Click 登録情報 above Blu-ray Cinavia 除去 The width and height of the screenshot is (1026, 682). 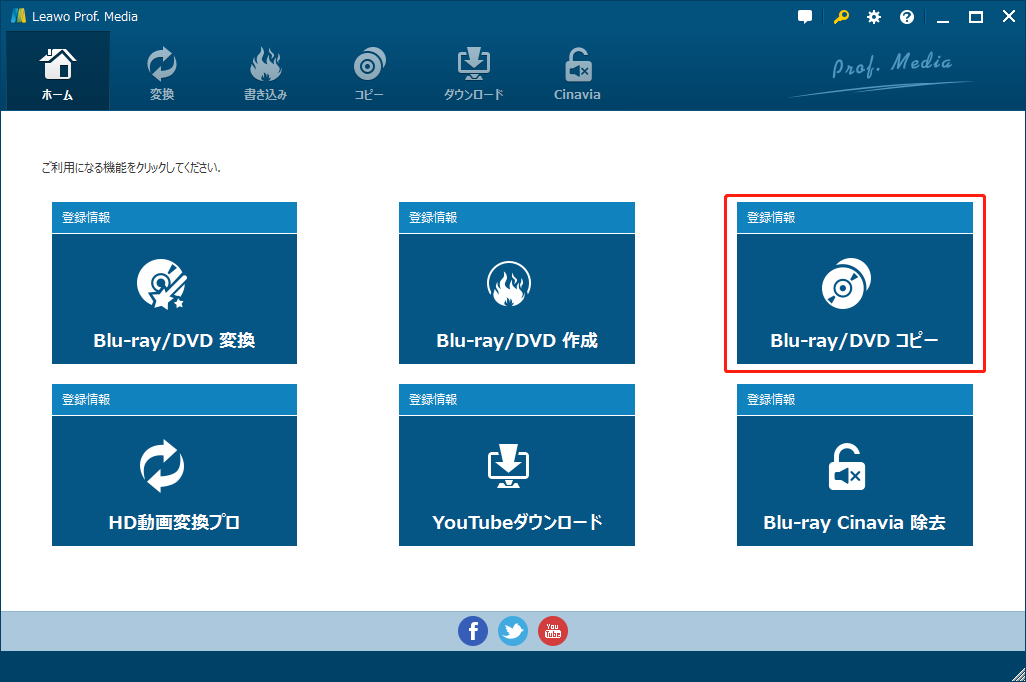pyautogui.click(x=771, y=399)
